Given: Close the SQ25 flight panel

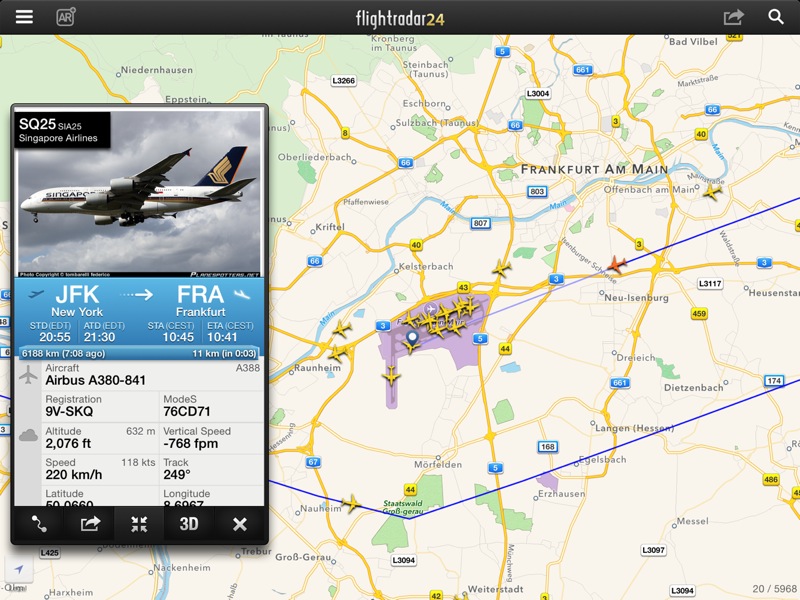Looking at the screenshot, I should 240,524.
